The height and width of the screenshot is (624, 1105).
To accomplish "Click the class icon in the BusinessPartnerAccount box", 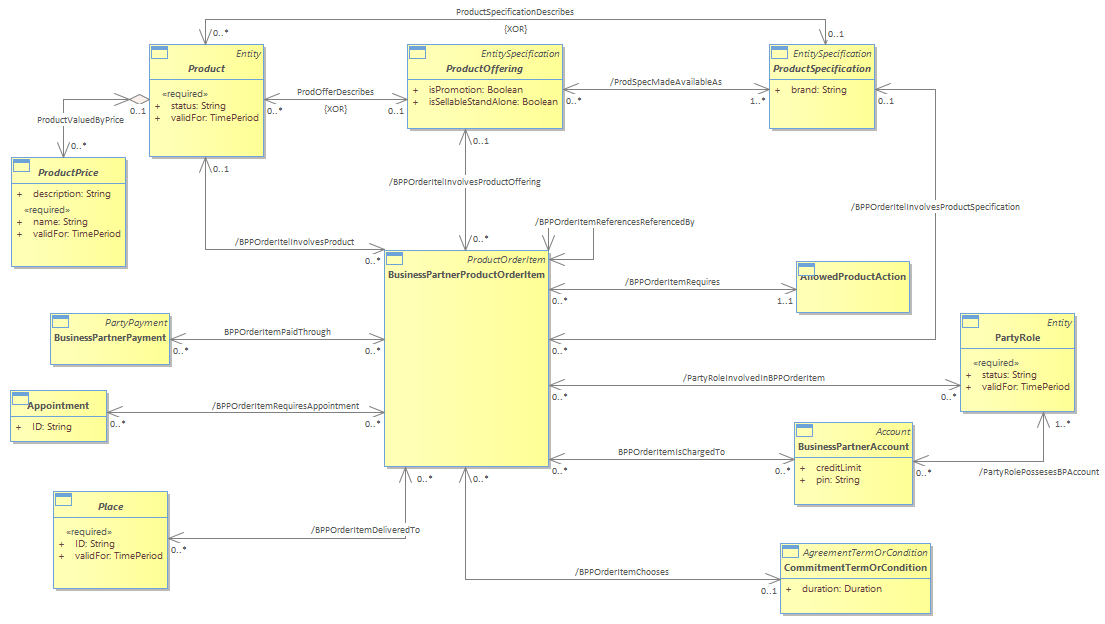I will (x=804, y=430).
